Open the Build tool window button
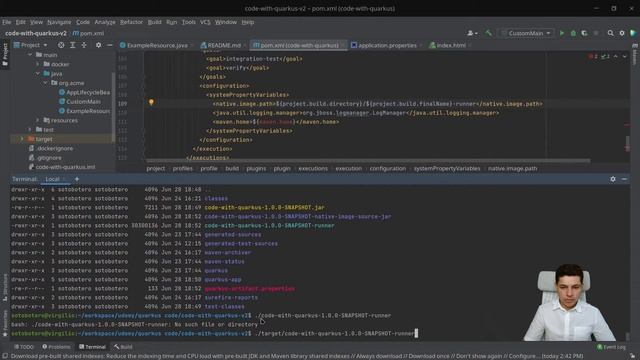The image size is (640, 360). pyautogui.click(x=123, y=347)
